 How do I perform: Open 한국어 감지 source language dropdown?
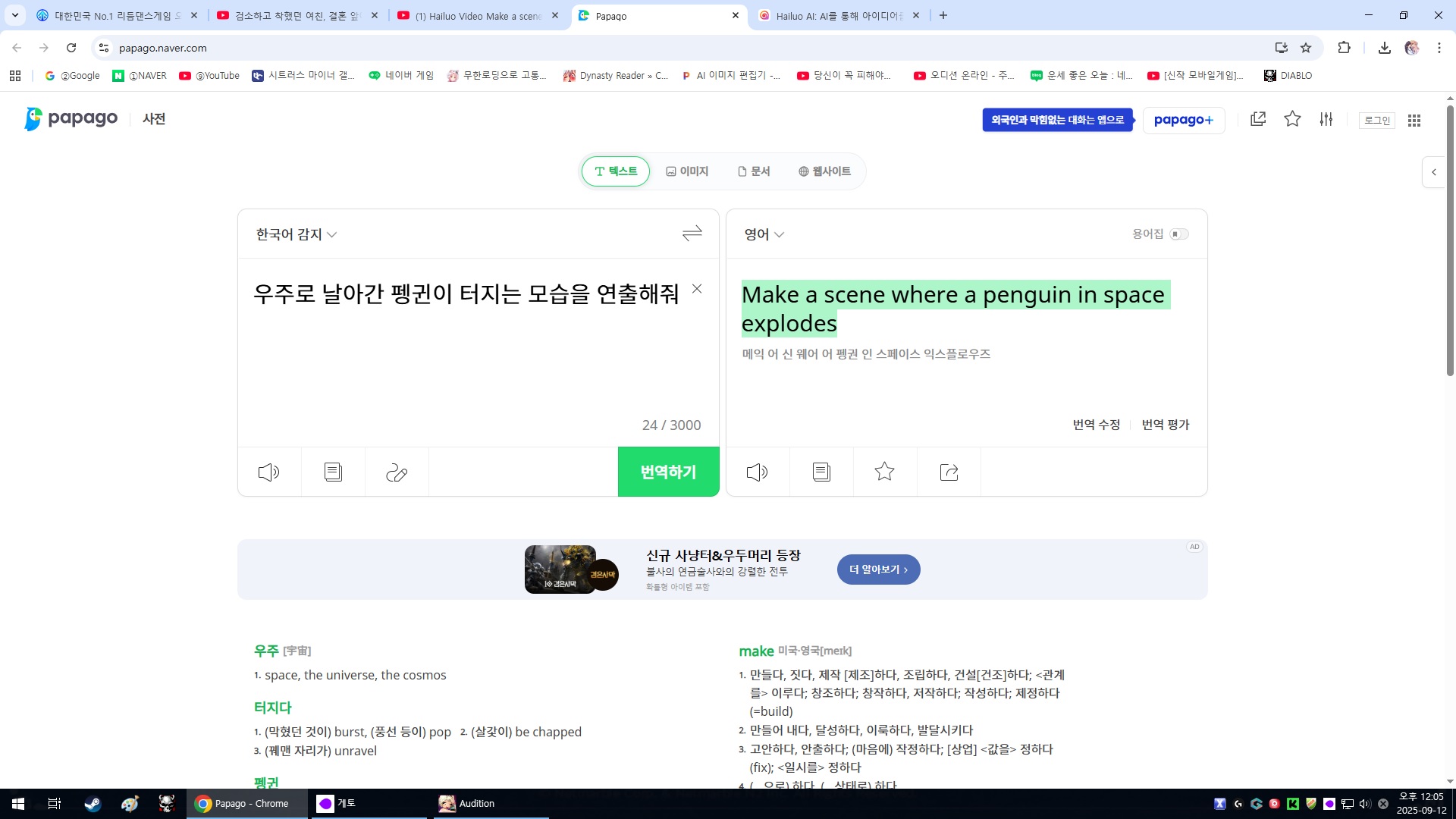pos(297,234)
